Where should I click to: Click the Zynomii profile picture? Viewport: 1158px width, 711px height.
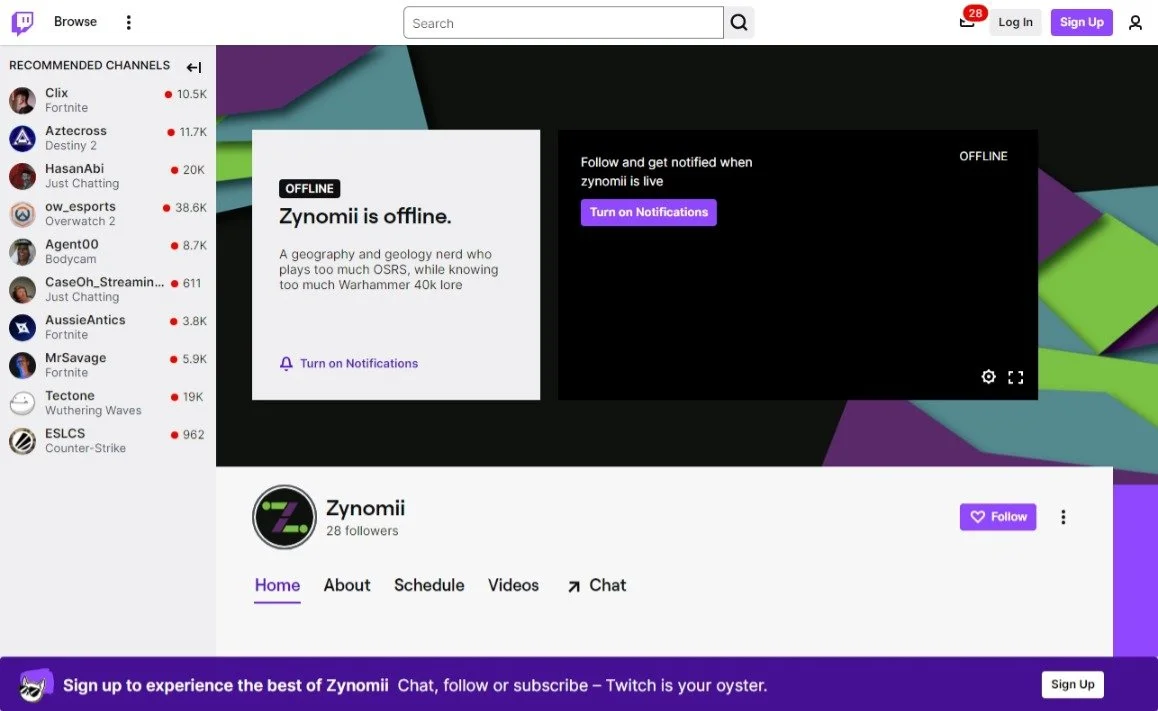point(284,517)
